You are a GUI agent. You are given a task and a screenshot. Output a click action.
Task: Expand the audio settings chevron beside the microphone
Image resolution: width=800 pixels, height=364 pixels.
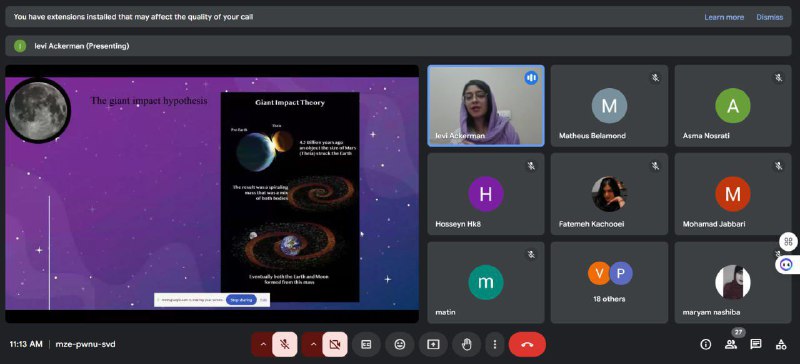(x=263, y=345)
